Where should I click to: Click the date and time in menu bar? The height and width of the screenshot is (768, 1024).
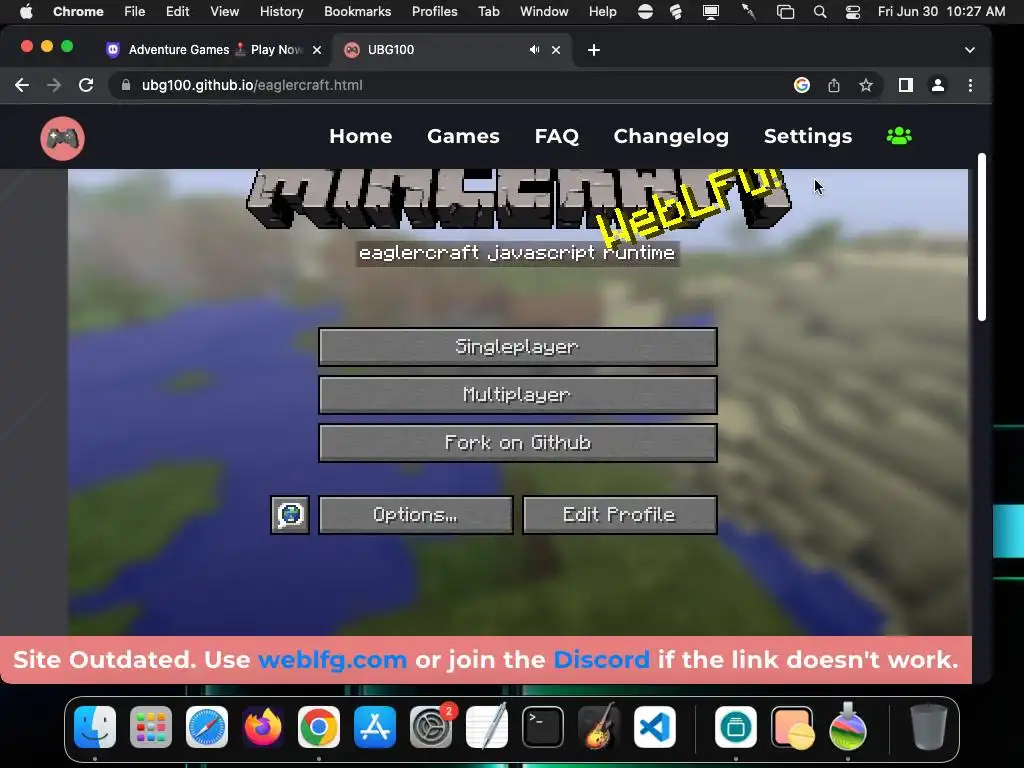pos(941,12)
